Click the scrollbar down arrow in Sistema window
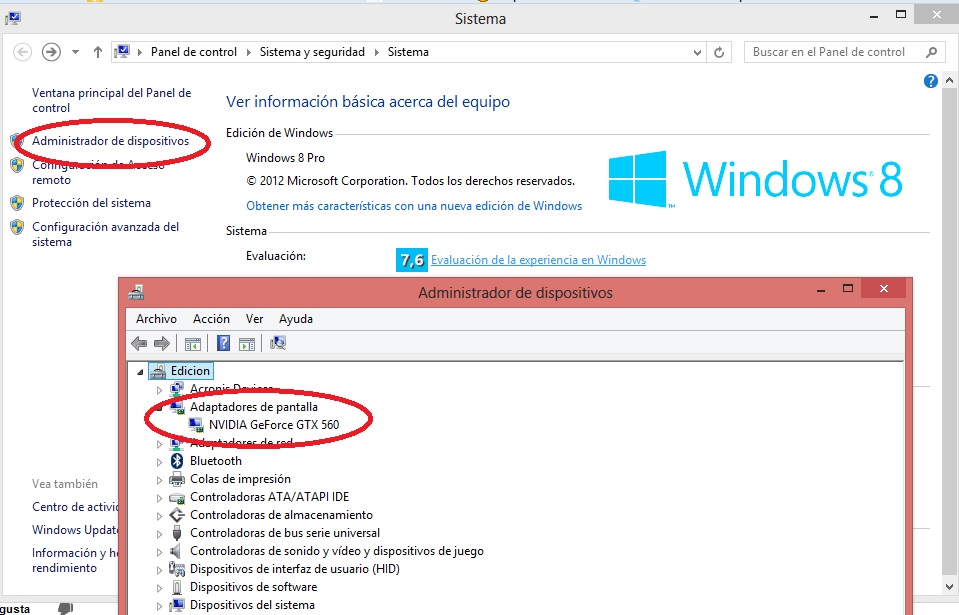Viewport: 959px width, 615px height. tap(949, 586)
